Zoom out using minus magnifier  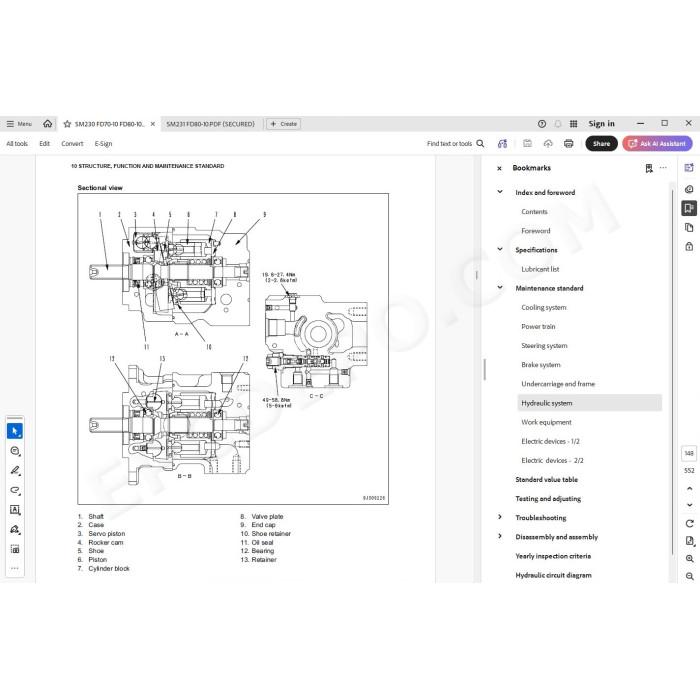[689, 576]
